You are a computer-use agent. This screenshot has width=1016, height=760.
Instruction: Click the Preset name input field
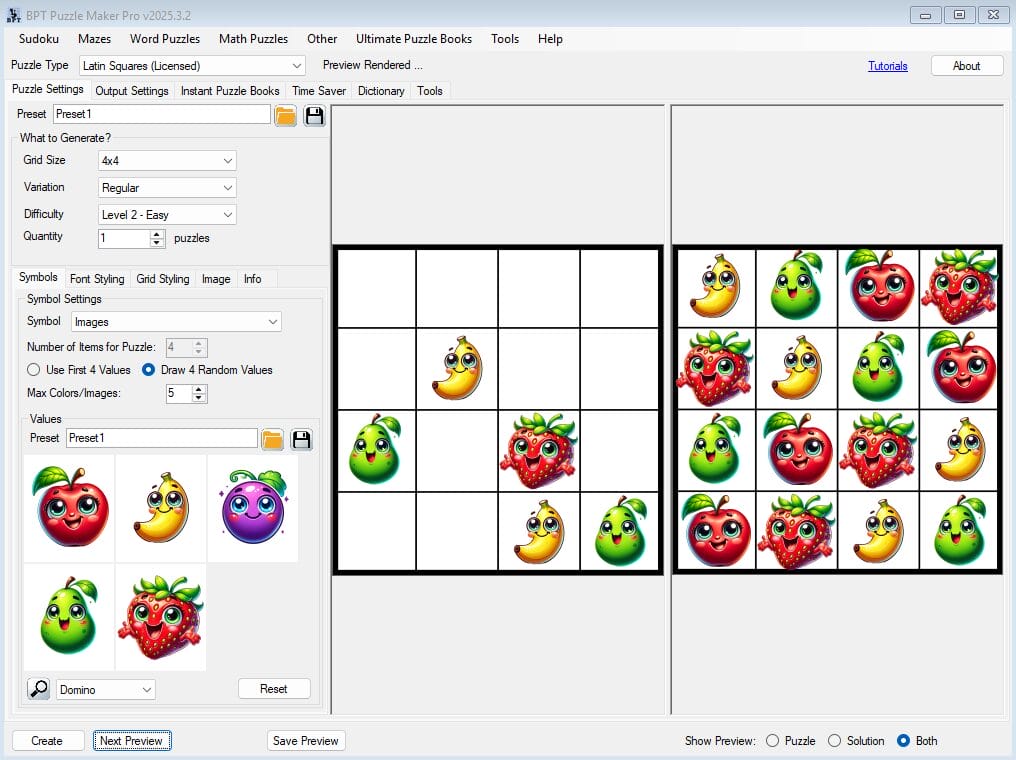[x=161, y=115]
